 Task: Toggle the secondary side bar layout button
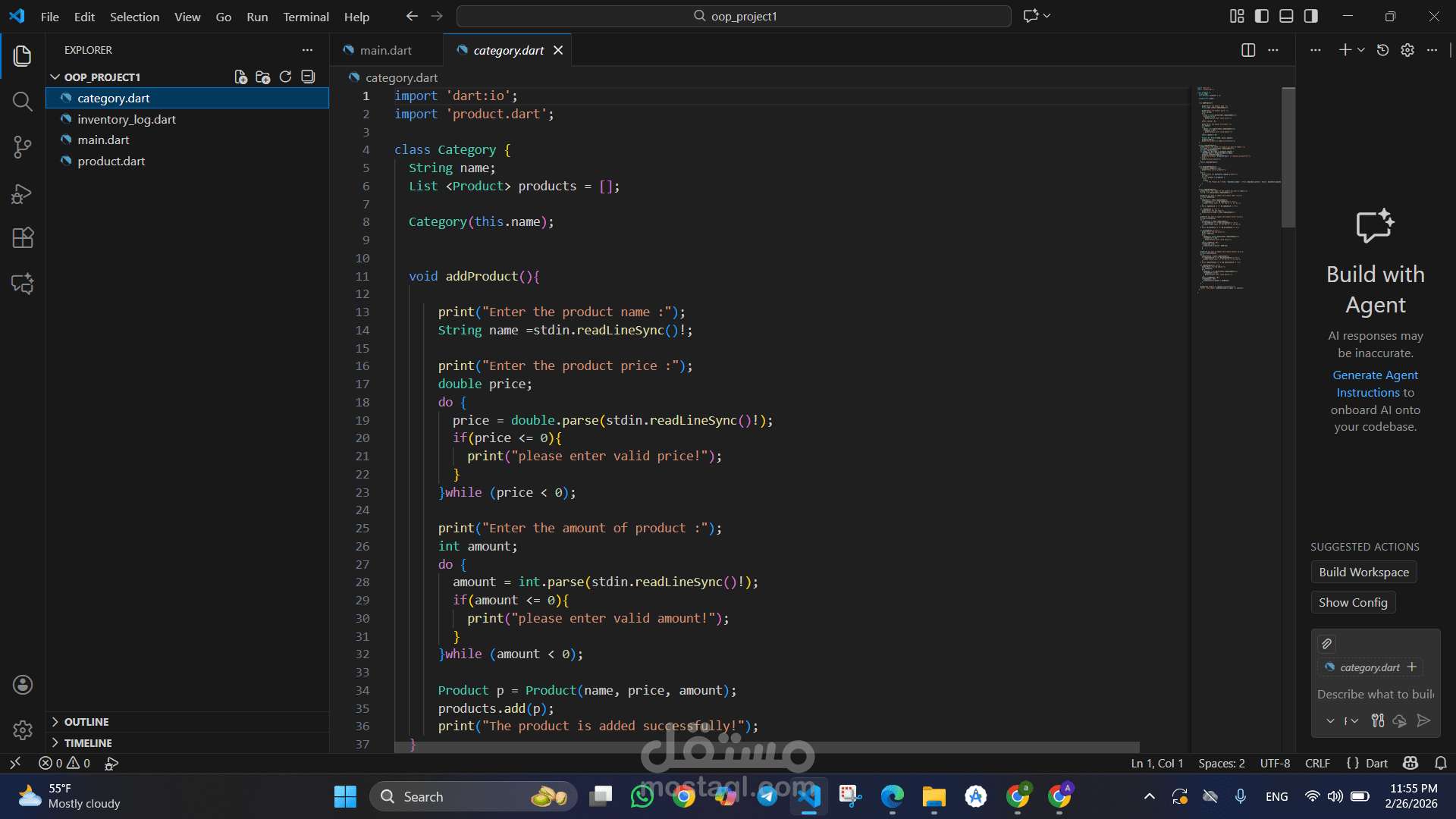click(x=1311, y=16)
